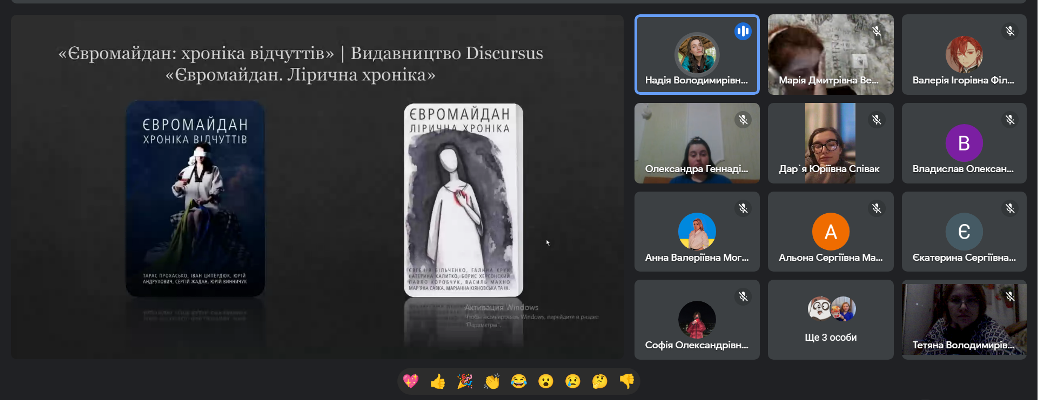The image size is (1040, 400).
Task: Send the clapping hands reaction
Action: [491, 381]
